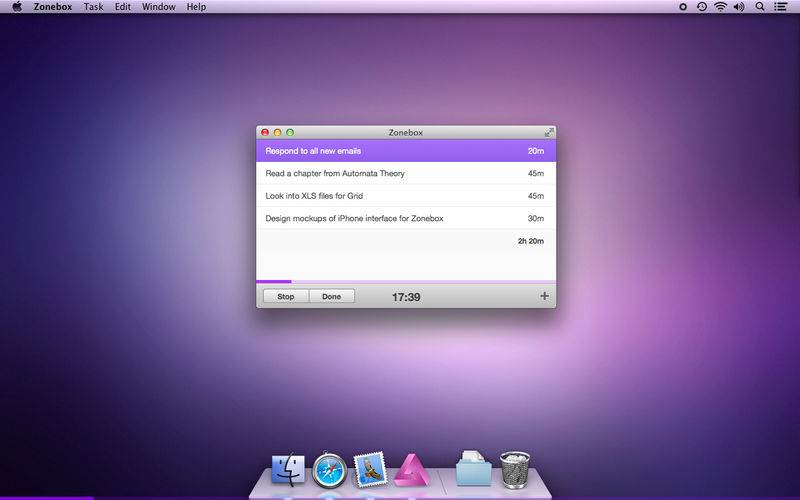This screenshot has height=500, width=800.
Task: Select "Look into XLS files for Grid" task
Action: tap(406, 196)
